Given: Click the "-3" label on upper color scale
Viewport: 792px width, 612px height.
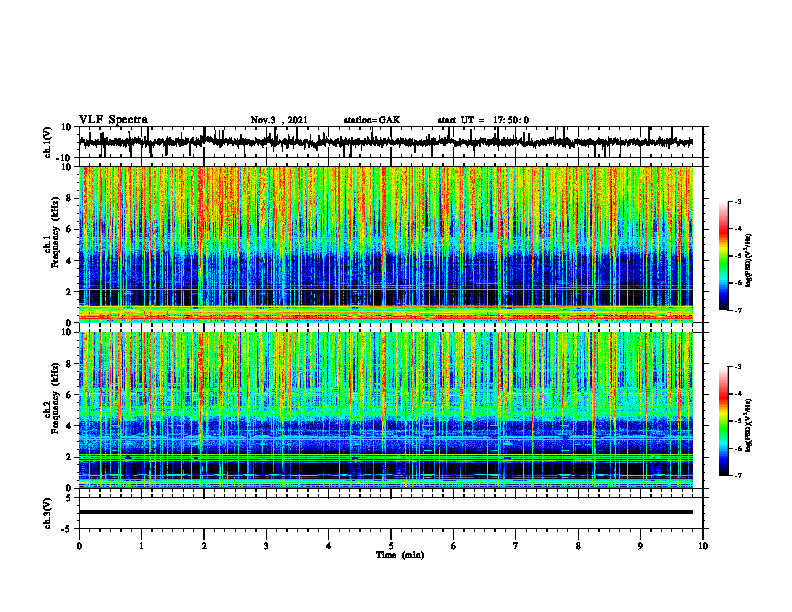Looking at the screenshot, I should 737,201.
